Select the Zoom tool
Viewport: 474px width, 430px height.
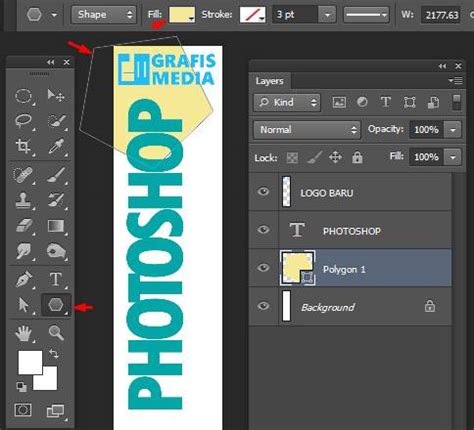click(56, 333)
